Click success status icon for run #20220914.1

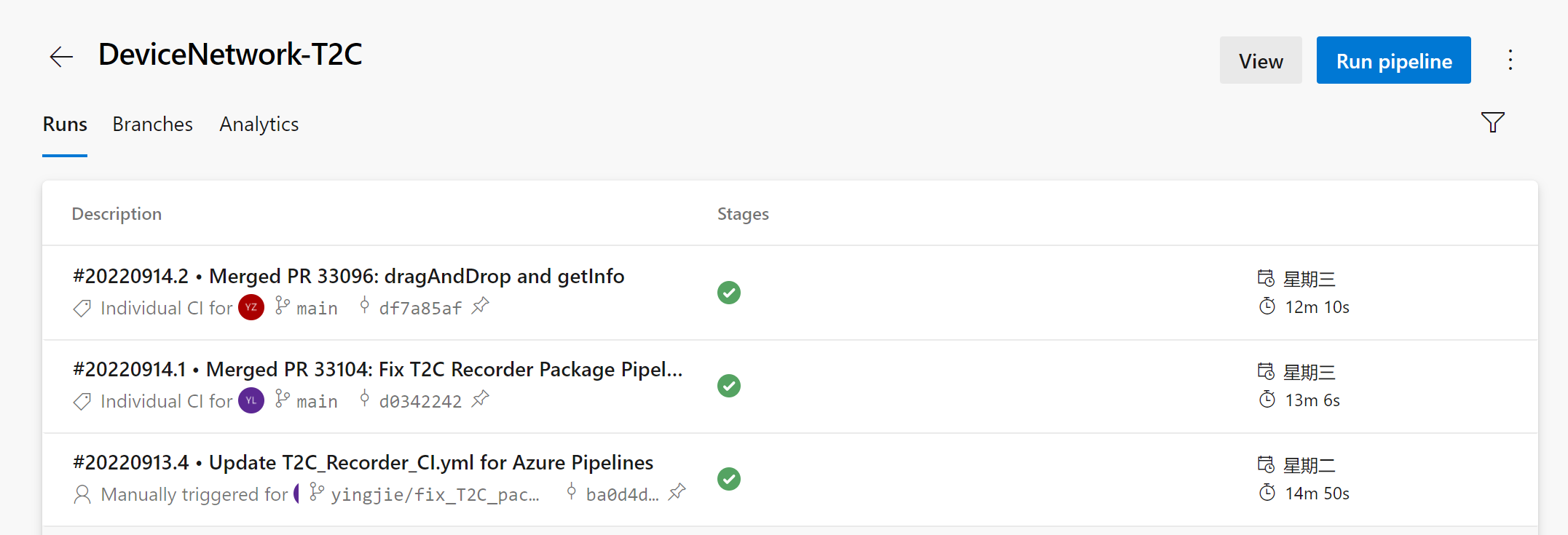[728, 386]
